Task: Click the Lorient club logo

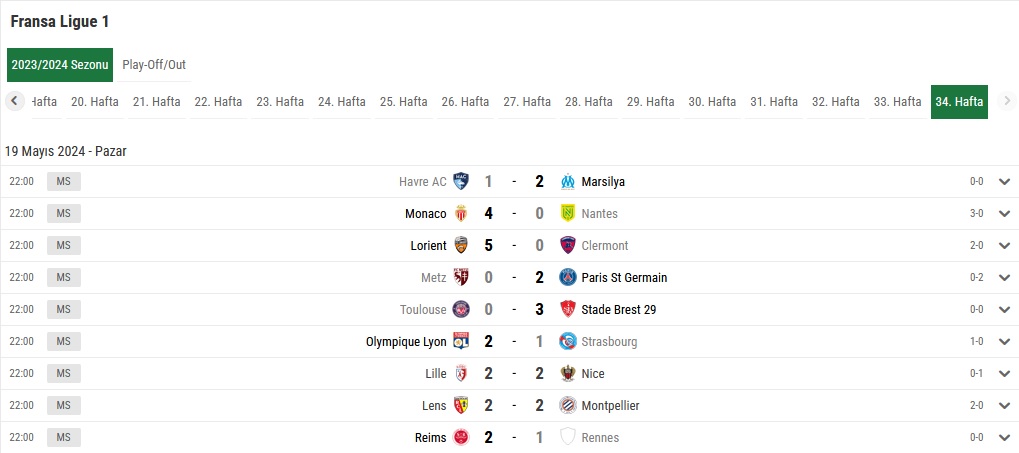Action: pyautogui.click(x=461, y=245)
